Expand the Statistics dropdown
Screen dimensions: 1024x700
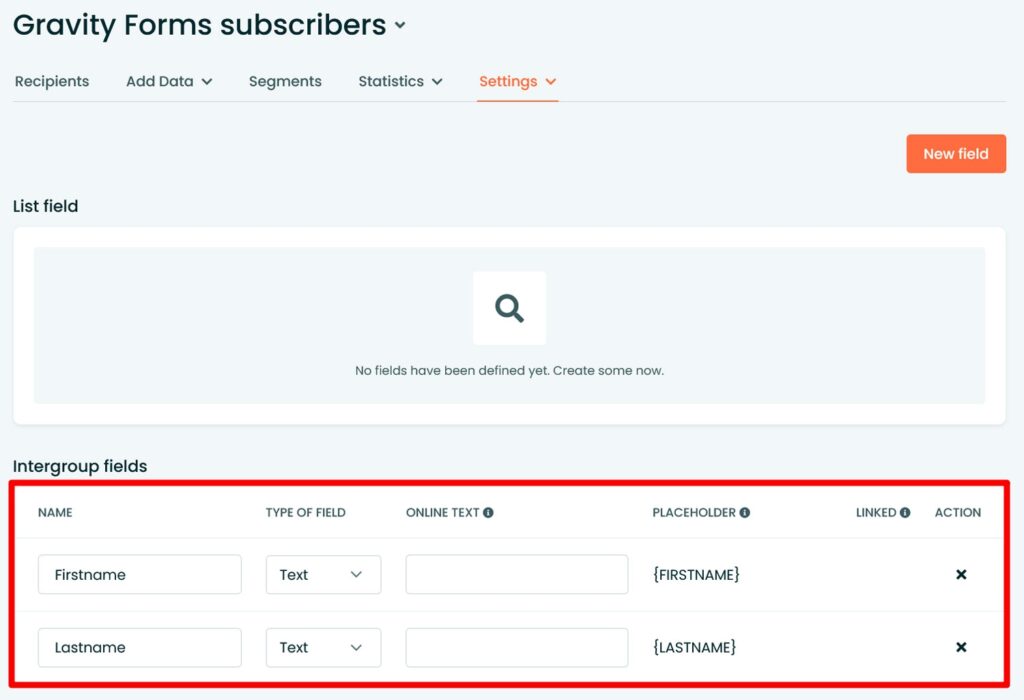(399, 81)
